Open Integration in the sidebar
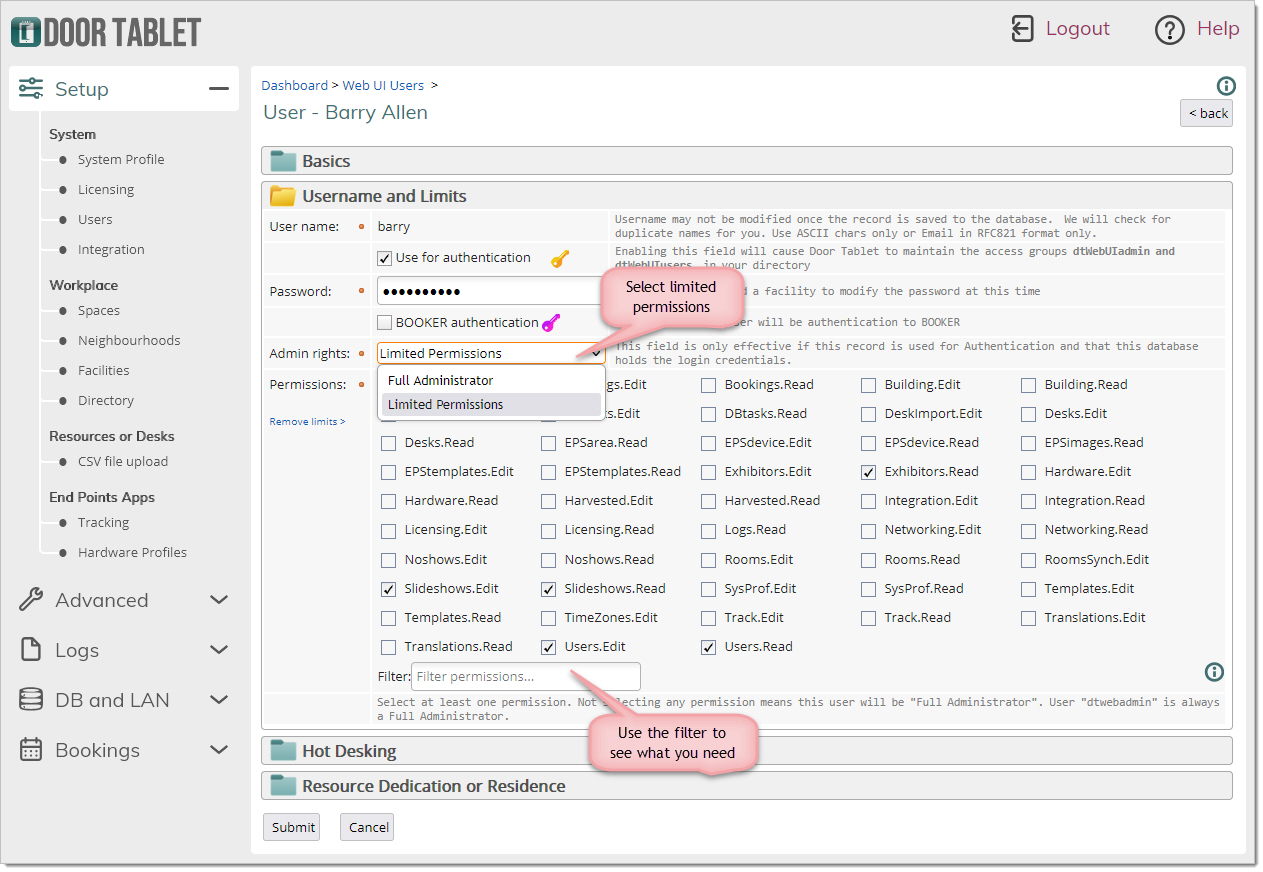1263x872 pixels. [111, 250]
